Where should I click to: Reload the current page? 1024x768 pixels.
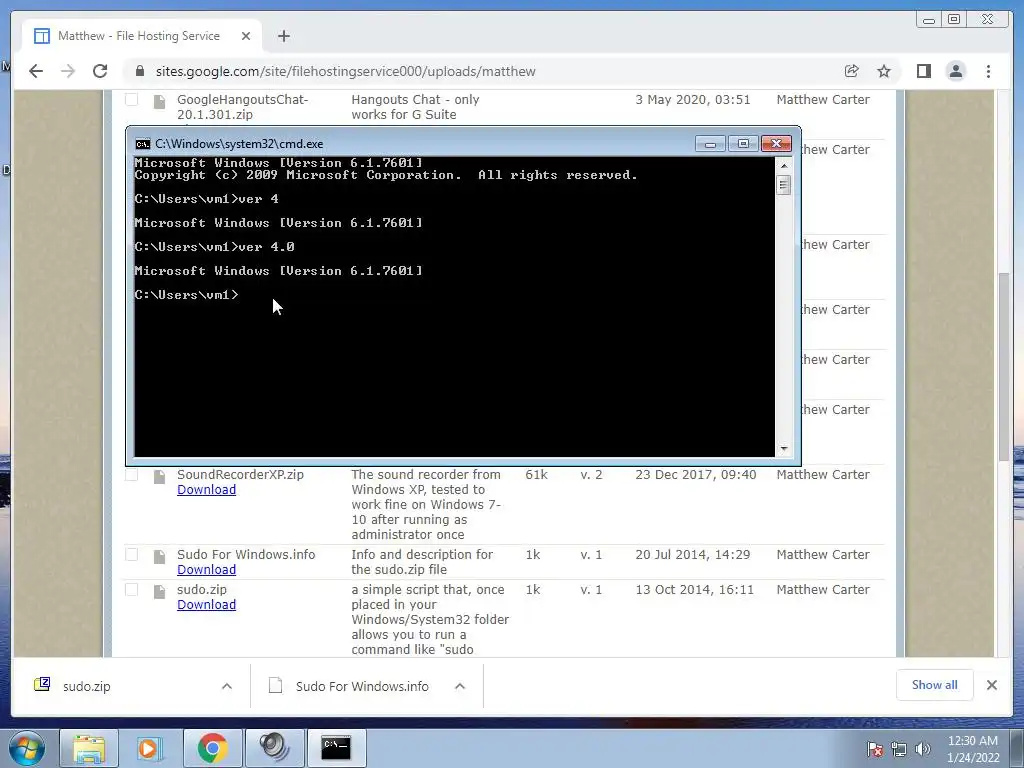click(100, 71)
